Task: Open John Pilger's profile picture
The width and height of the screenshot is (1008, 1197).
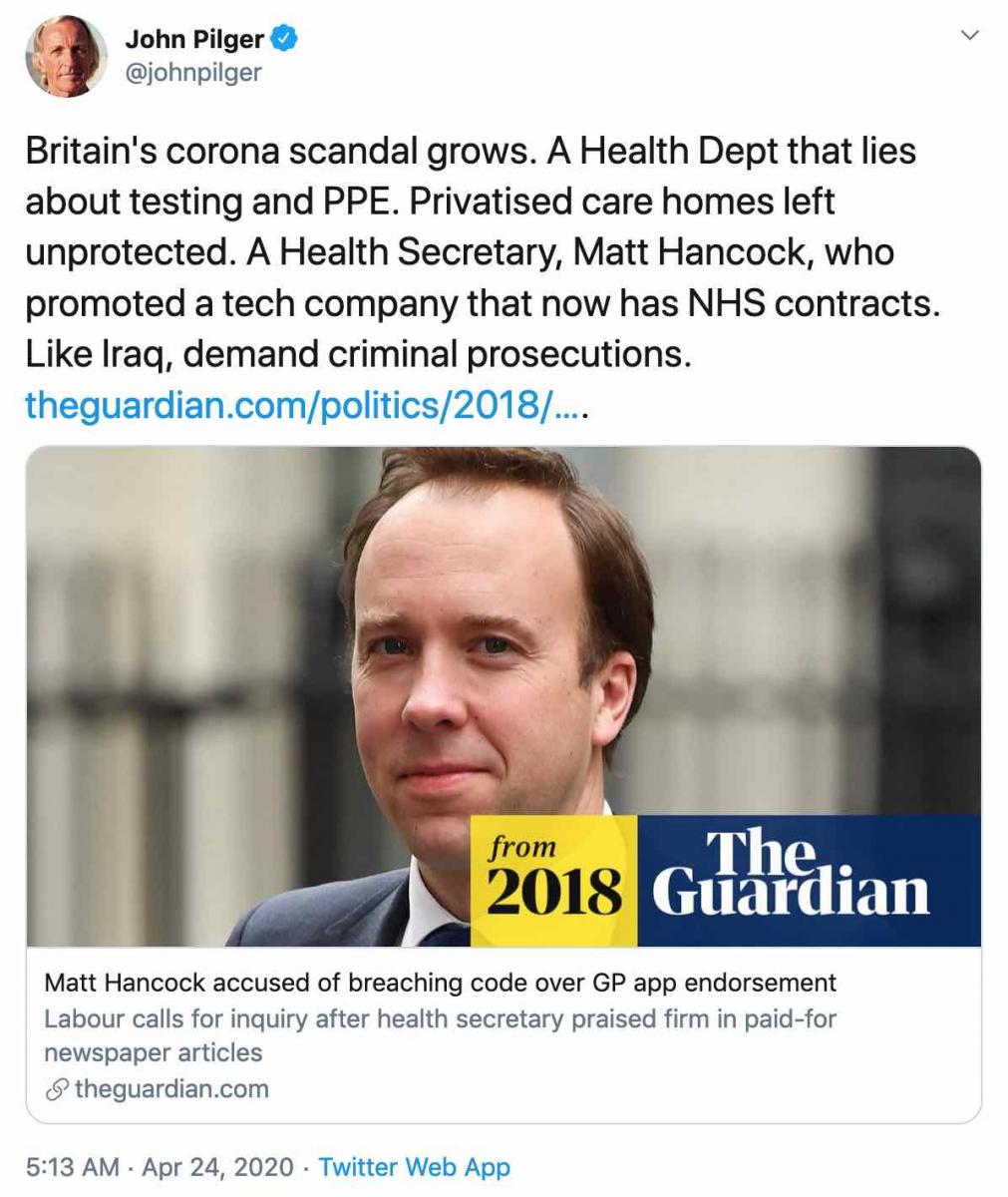Action: [67, 56]
